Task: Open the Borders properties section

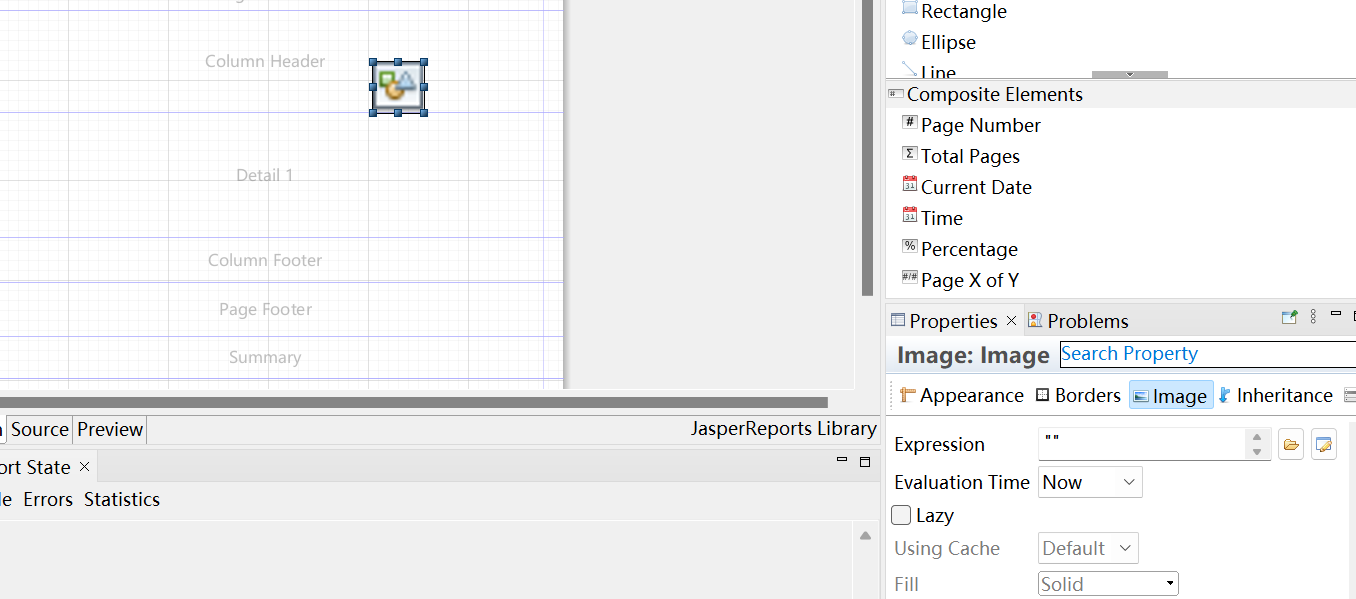Action: pyautogui.click(x=1078, y=395)
